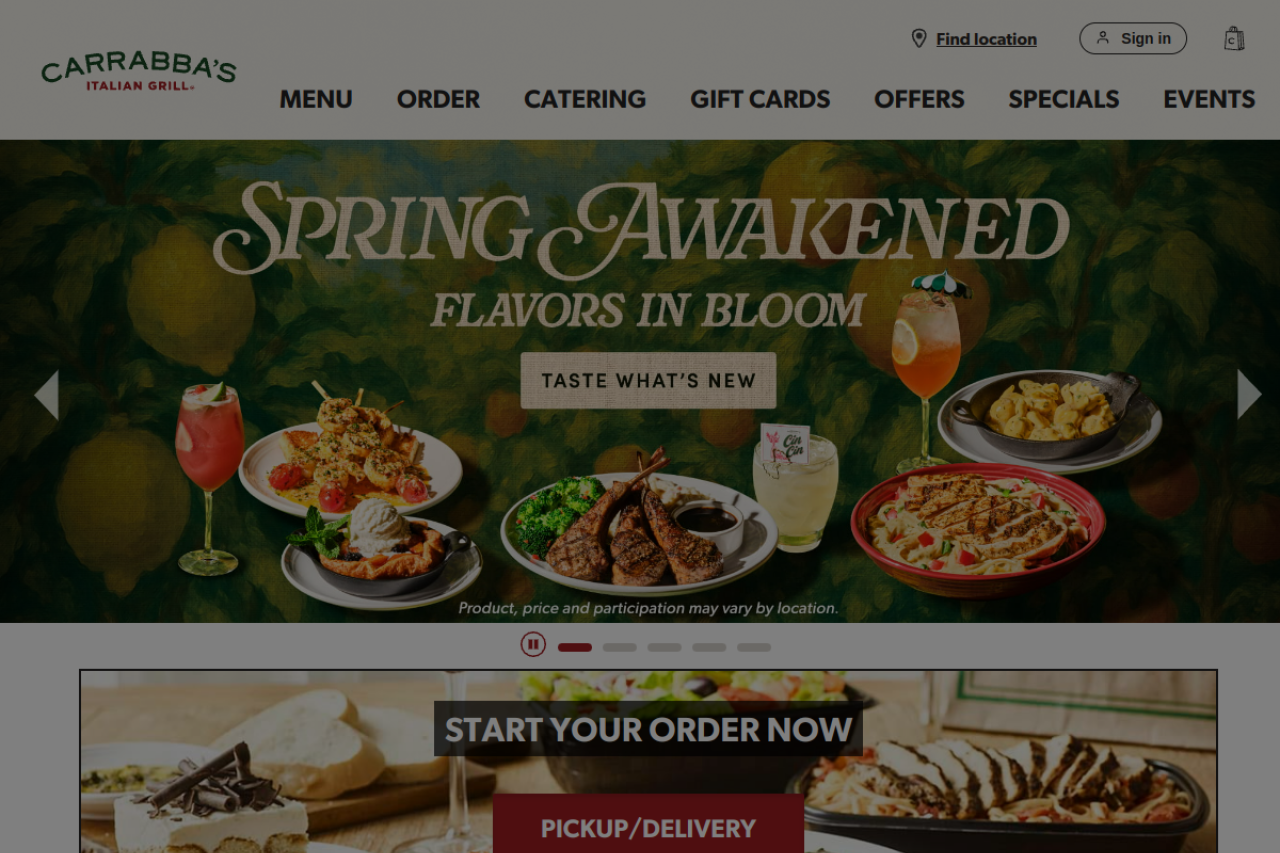The image size is (1280, 853).
Task: Click the Find location link
Action: (986, 39)
